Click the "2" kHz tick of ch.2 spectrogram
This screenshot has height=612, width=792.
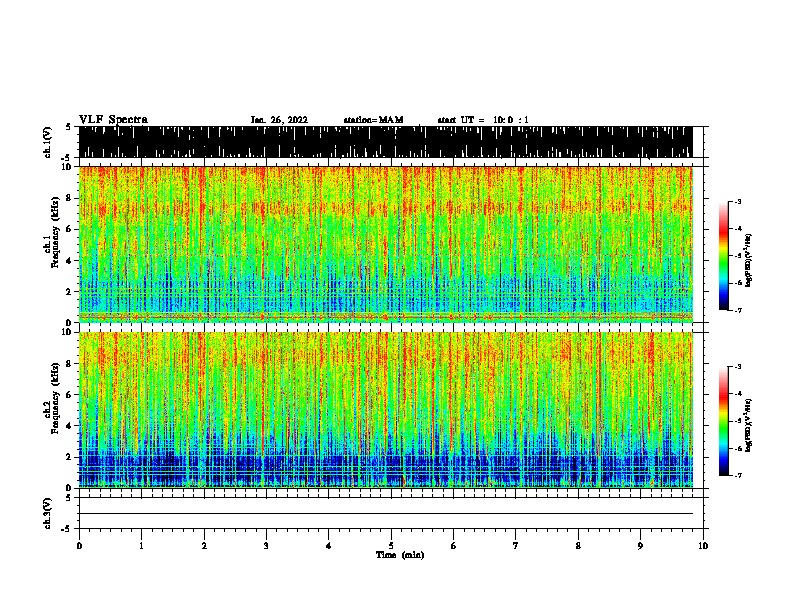[x=70, y=457]
